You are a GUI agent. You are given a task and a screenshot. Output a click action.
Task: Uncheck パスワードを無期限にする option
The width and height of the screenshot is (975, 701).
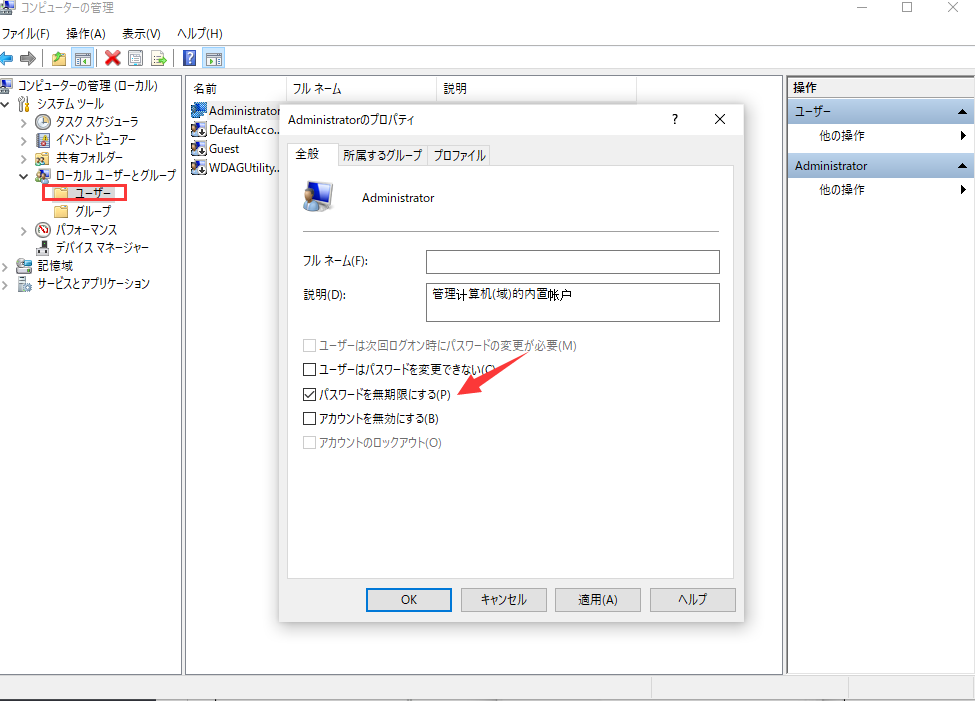point(311,394)
